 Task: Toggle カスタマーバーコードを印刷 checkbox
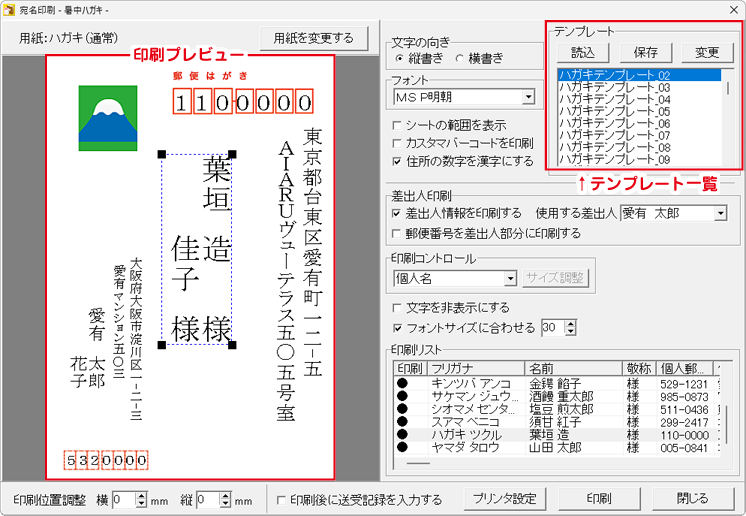[x=399, y=143]
